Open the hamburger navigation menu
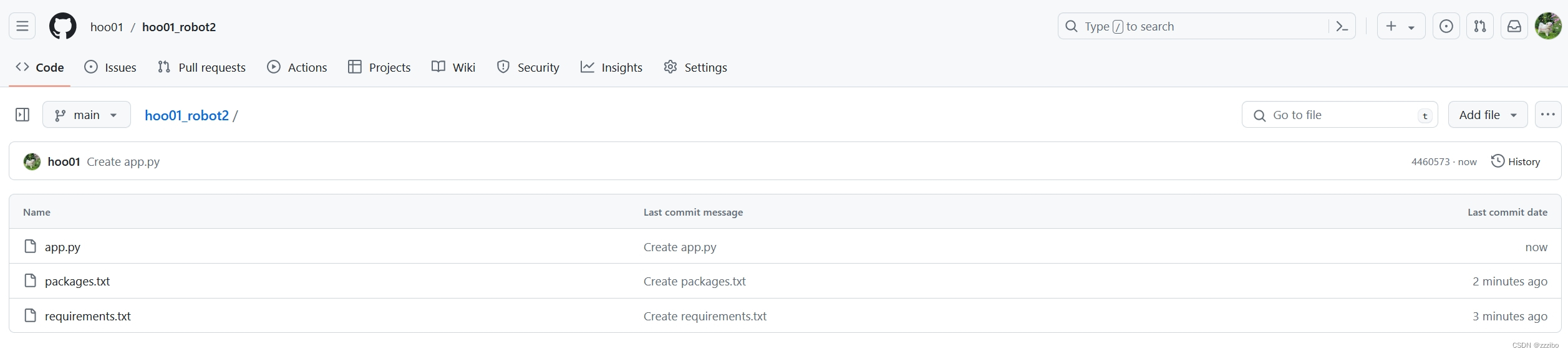The width and height of the screenshot is (1568, 354). (22, 26)
